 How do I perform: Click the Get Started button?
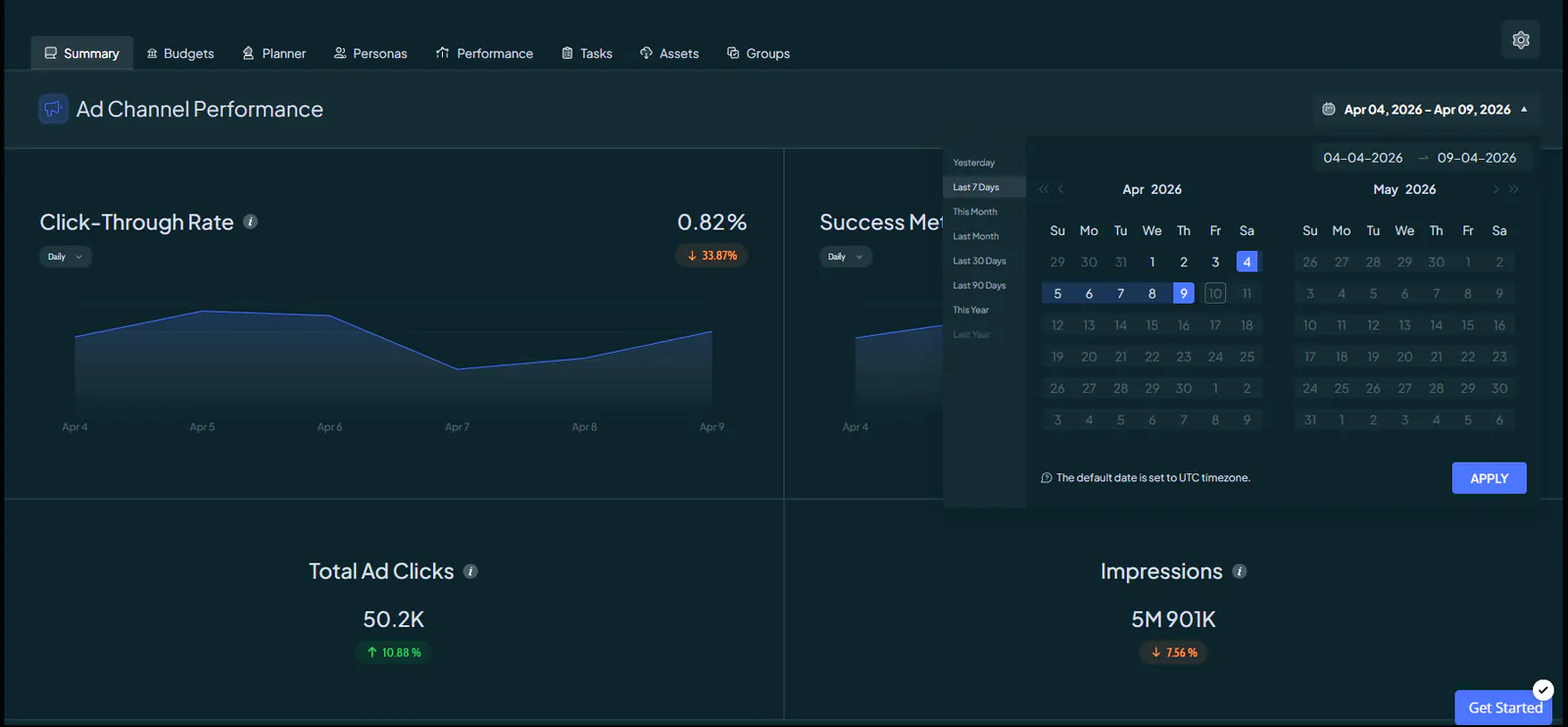point(1504,707)
